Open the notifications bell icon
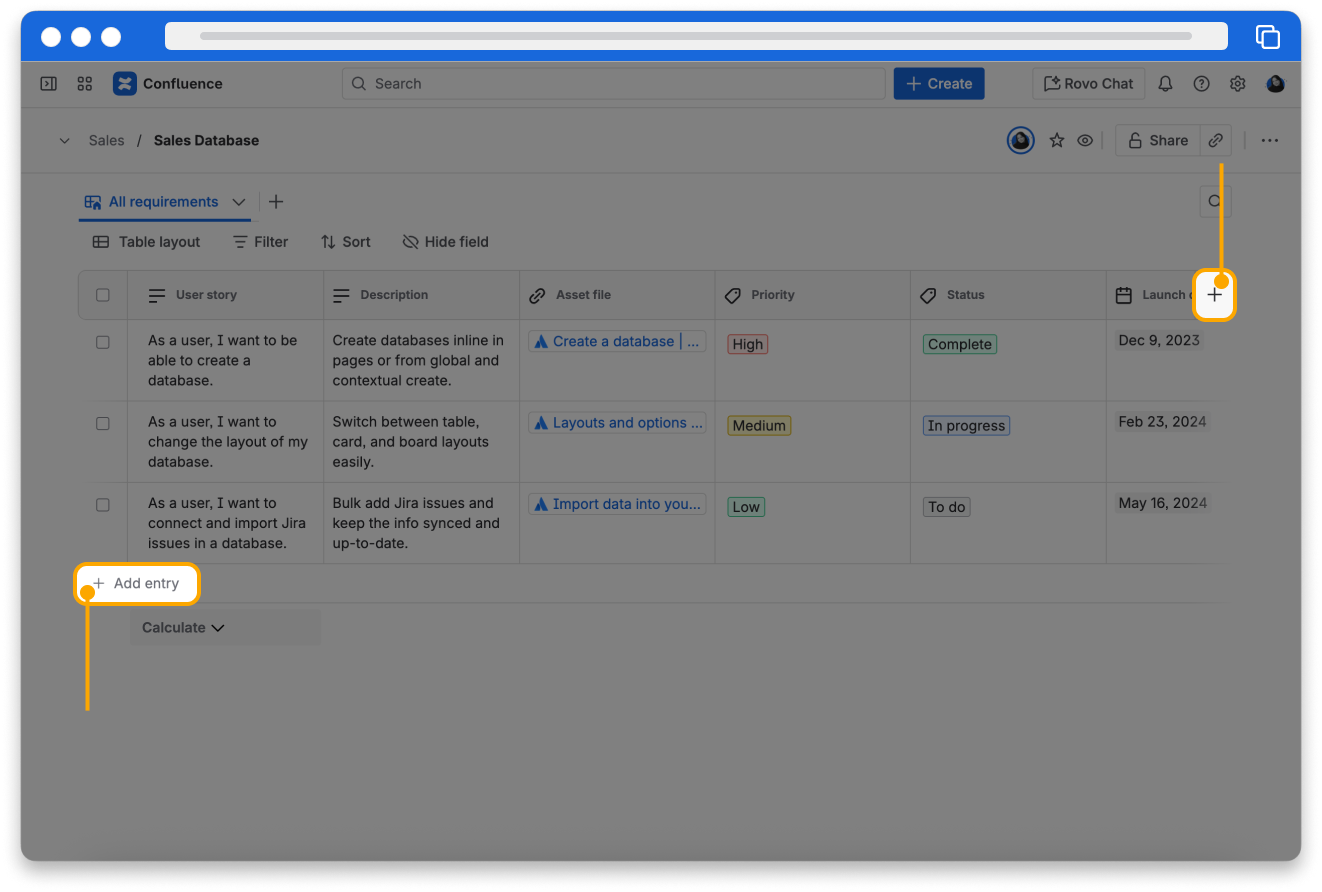1322x892 pixels. point(1165,84)
